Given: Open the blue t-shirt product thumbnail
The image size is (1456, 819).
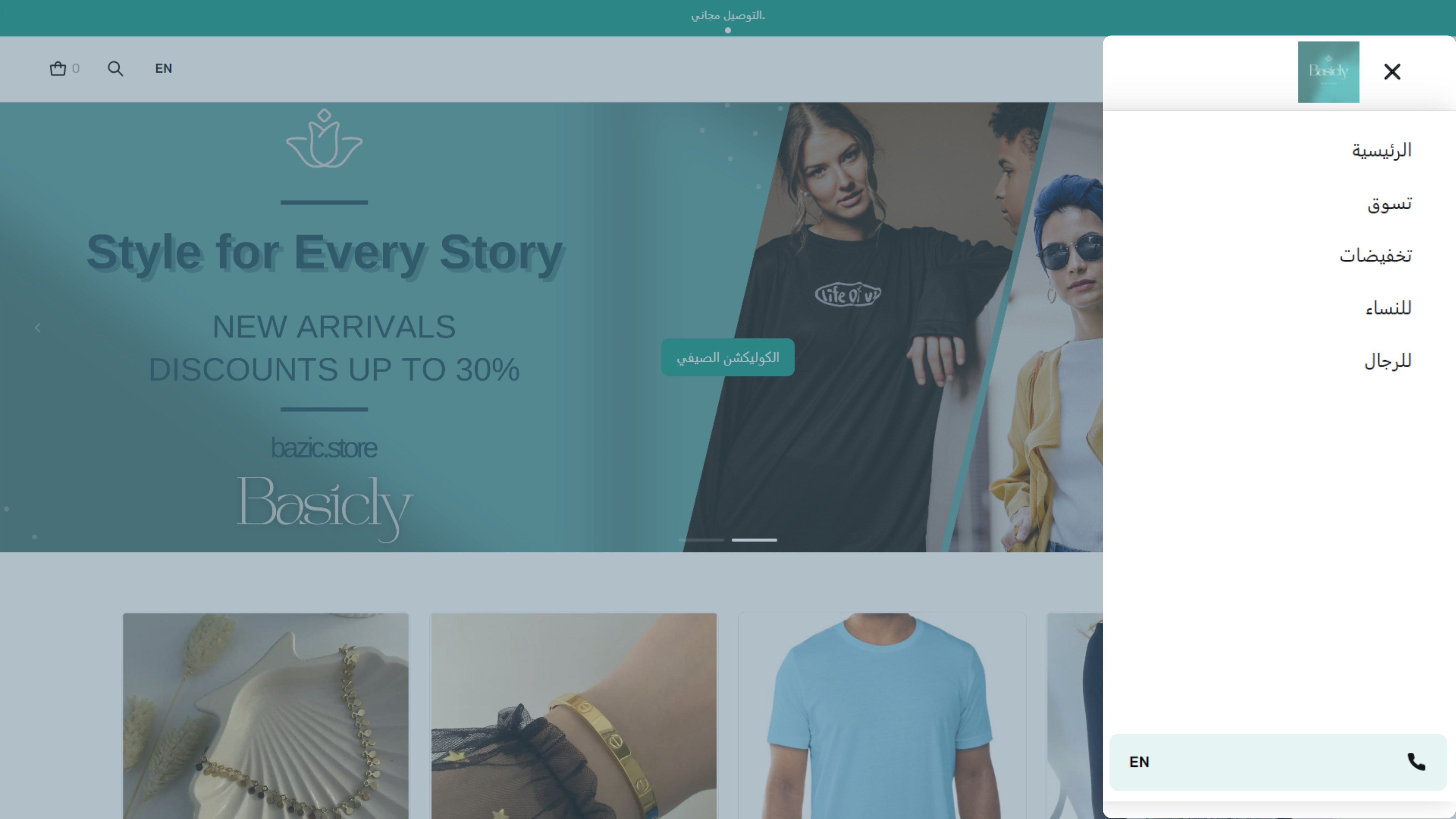Looking at the screenshot, I should tap(882, 716).
